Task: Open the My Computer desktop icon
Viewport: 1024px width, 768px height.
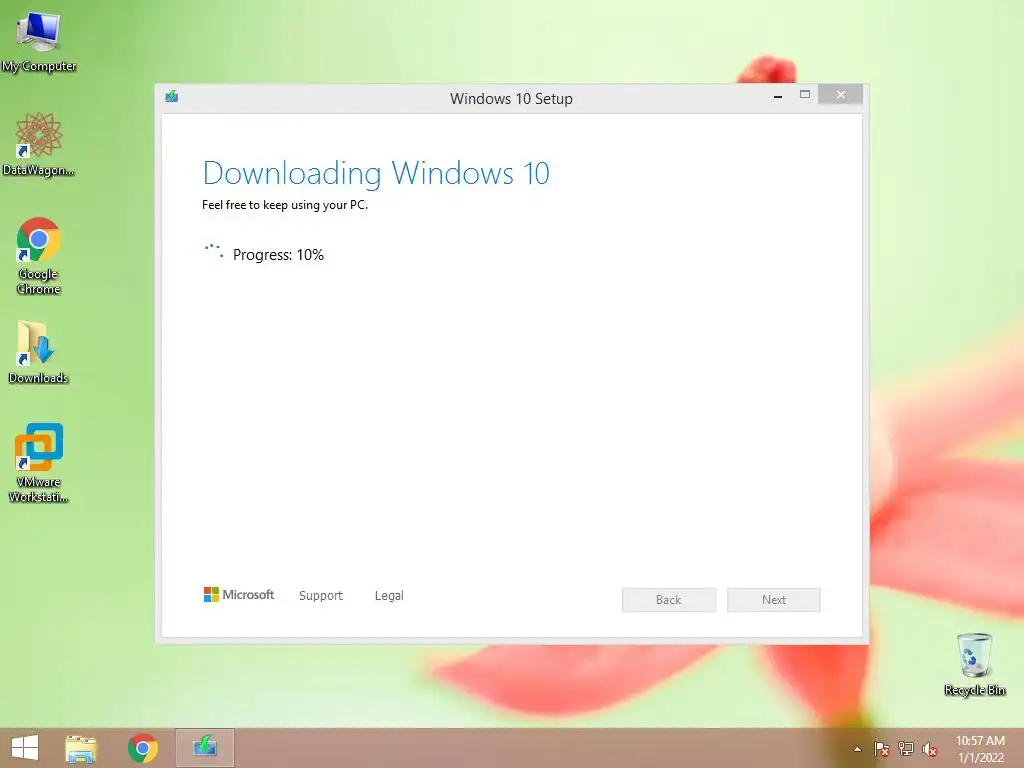Action: (39, 40)
